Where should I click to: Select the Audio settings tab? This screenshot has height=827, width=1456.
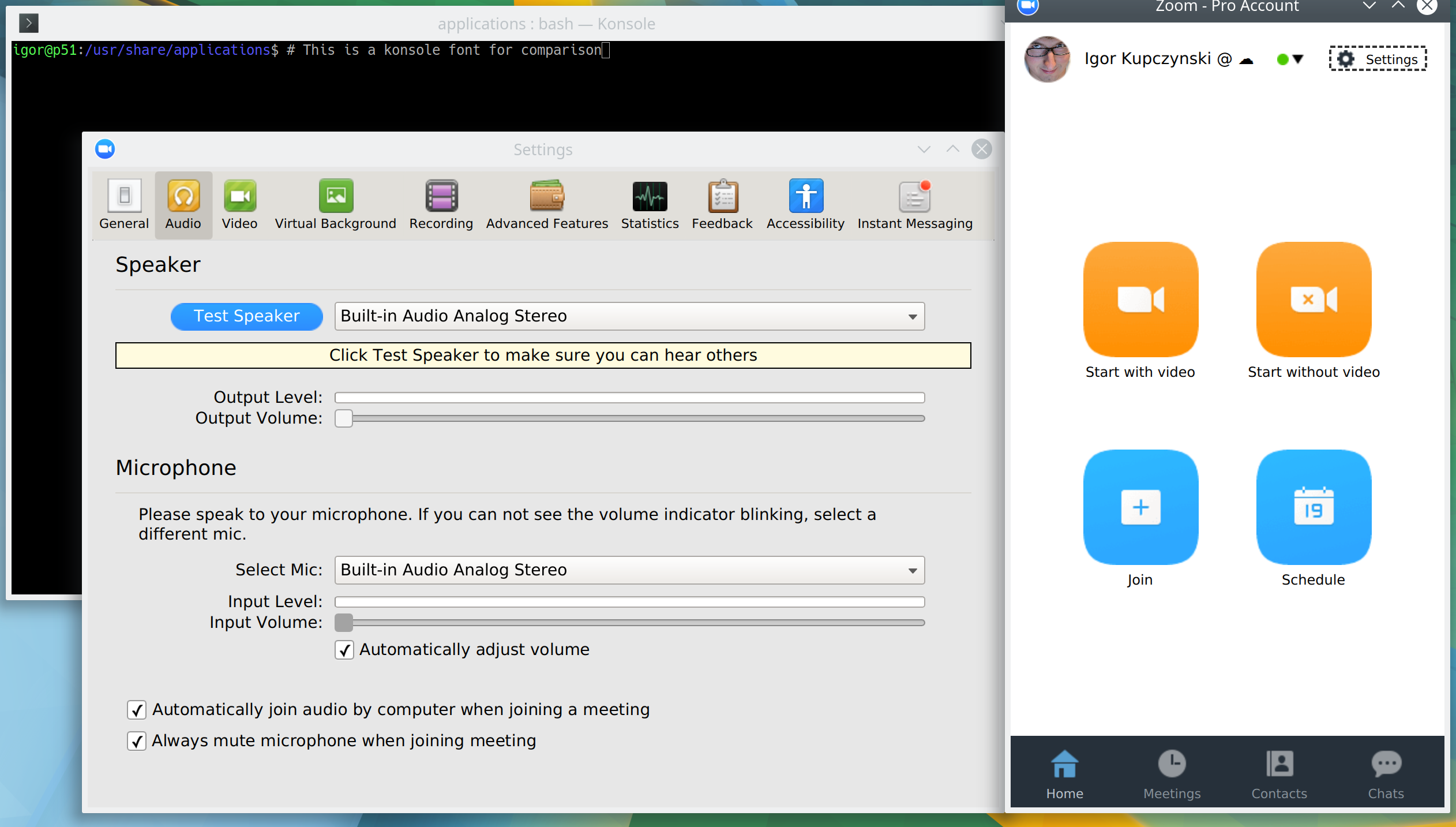click(x=183, y=205)
